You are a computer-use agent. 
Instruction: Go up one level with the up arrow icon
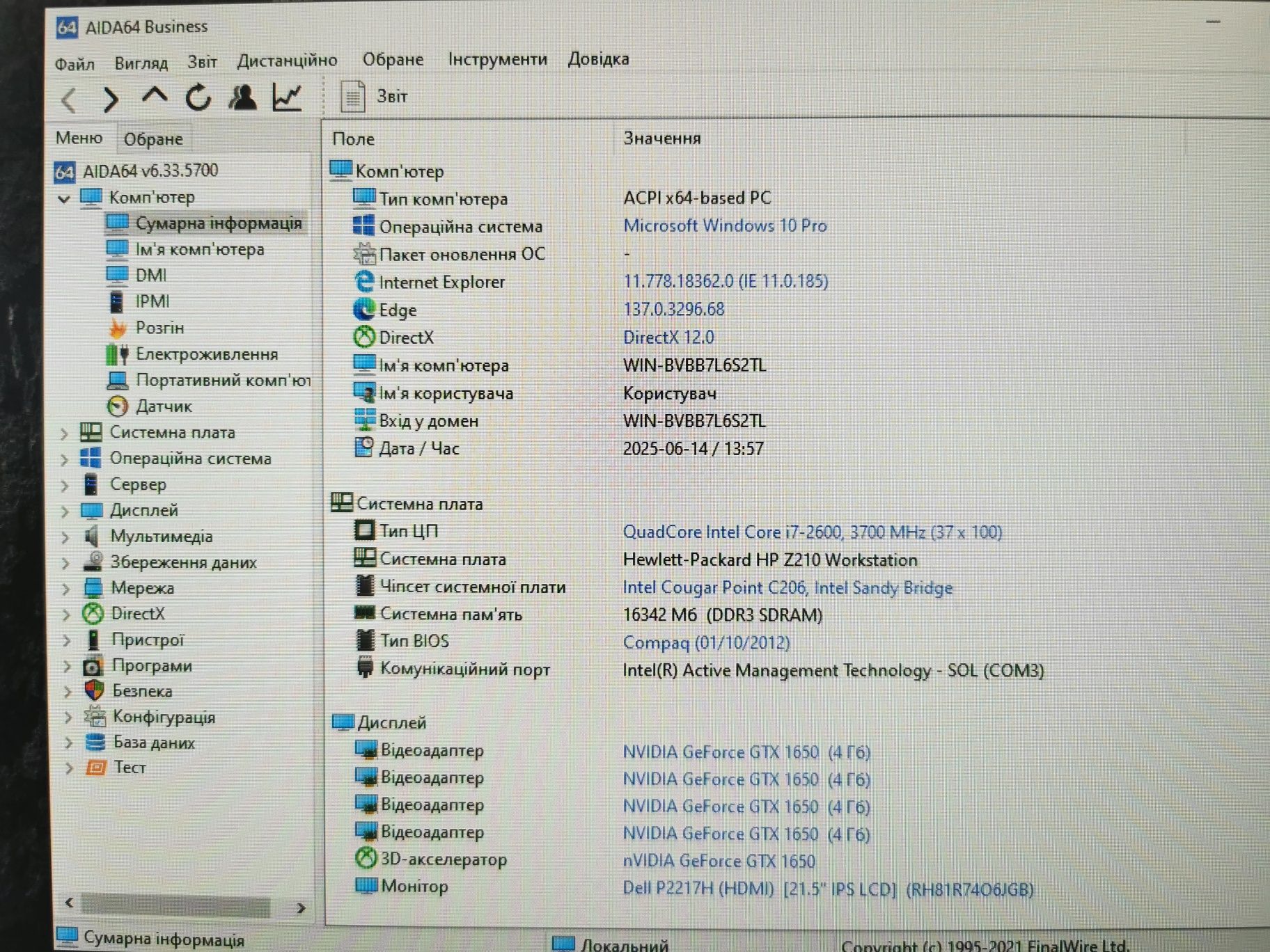[x=154, y=96]
